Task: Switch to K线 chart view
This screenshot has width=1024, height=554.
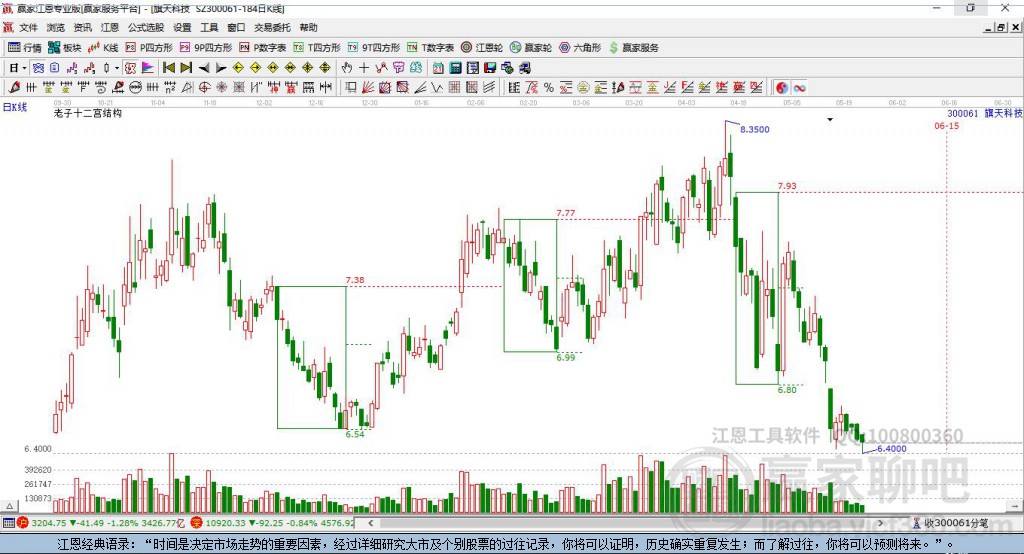Action: pyautogui.click(x=103, y=48)
